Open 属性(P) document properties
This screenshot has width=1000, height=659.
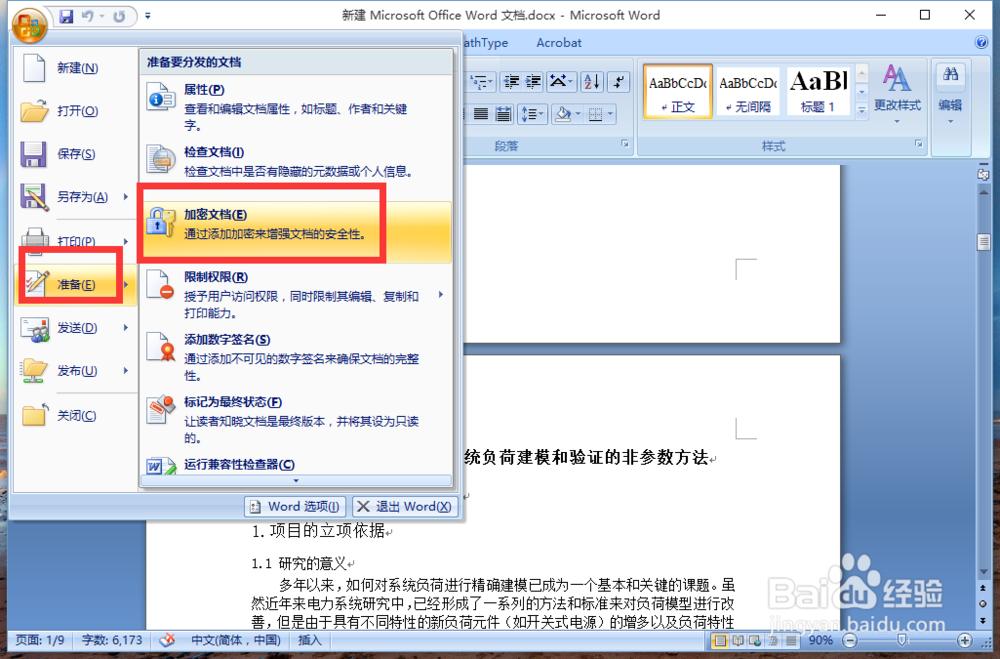(x=297, y=107)
